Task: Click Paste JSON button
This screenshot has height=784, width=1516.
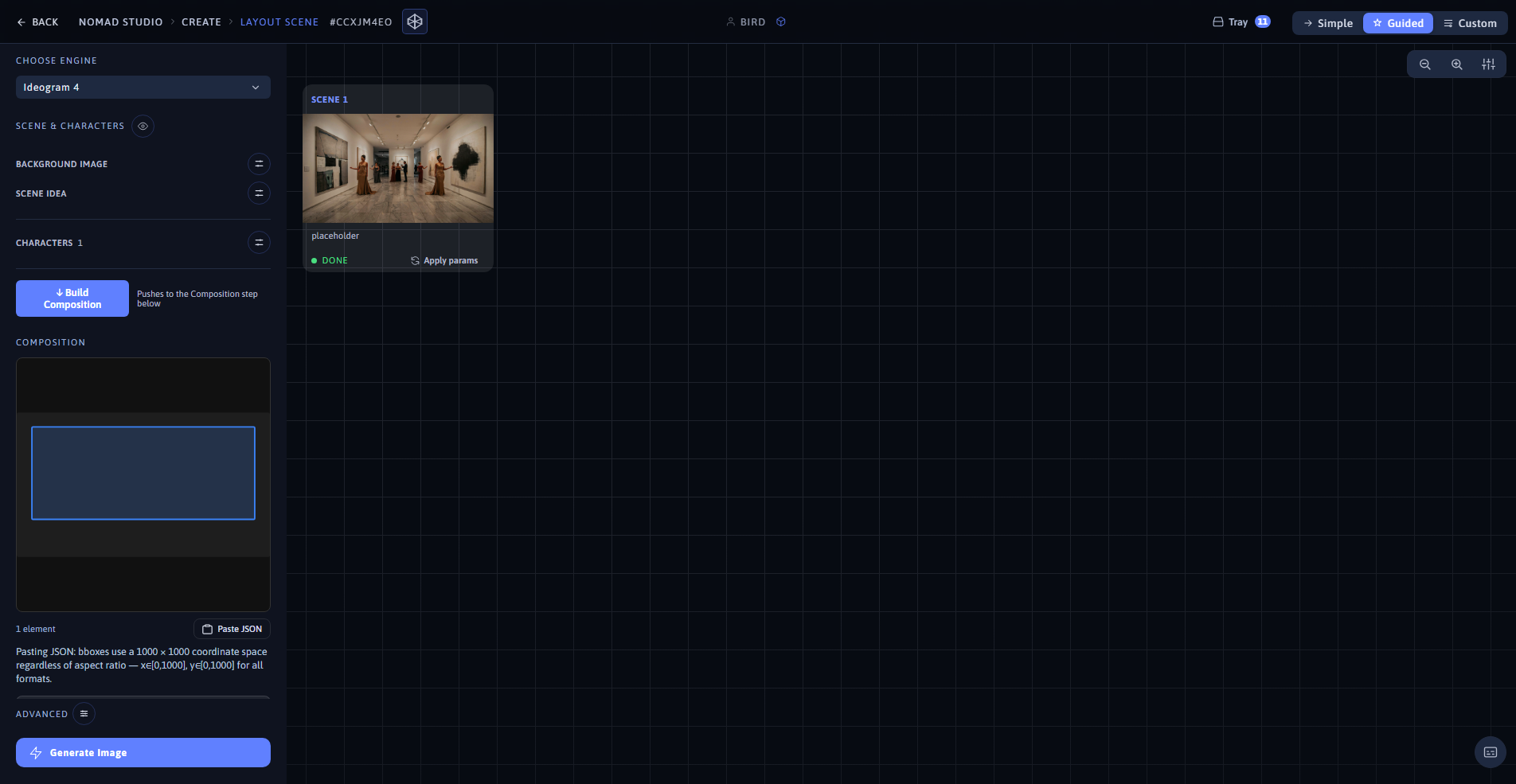Action: 232,629
